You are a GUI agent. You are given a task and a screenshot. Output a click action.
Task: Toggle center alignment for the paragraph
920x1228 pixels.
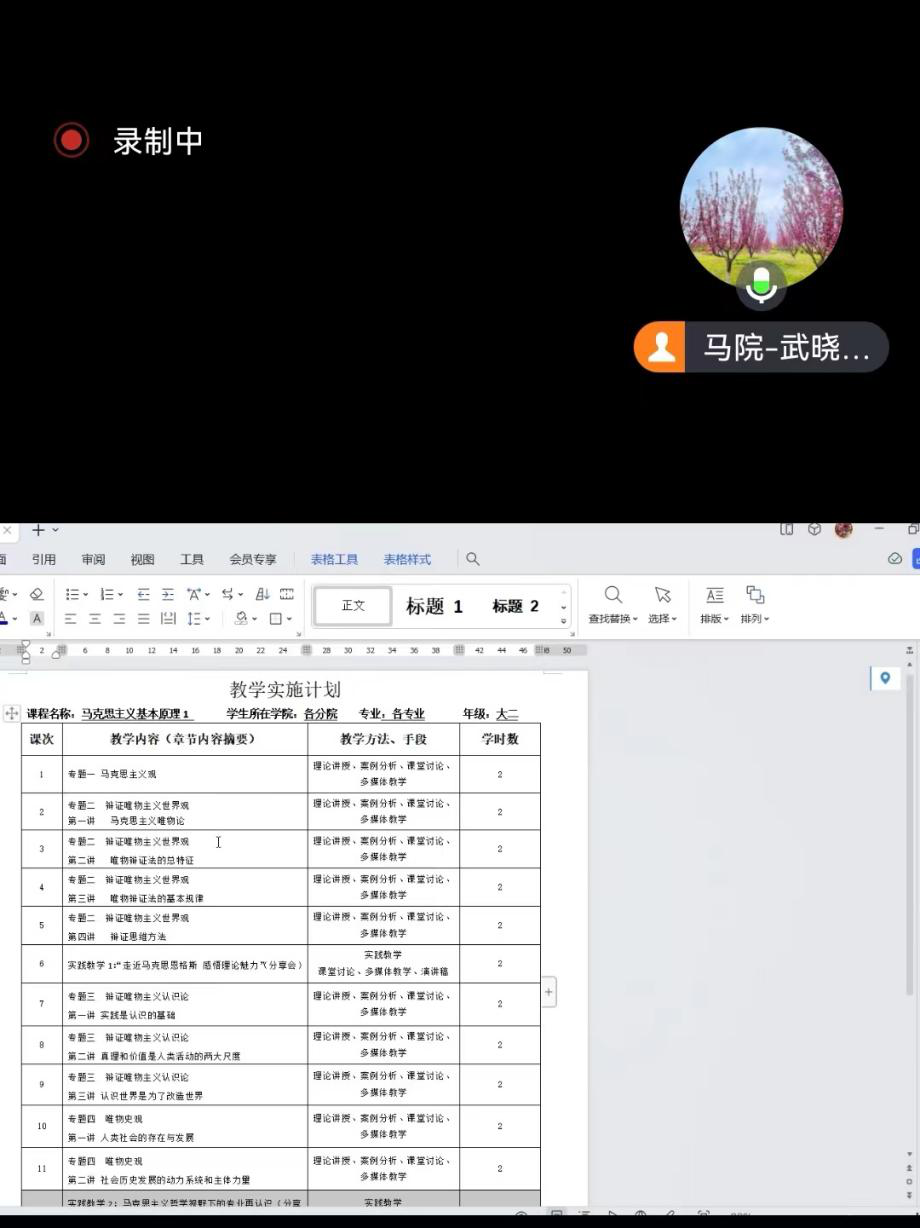coord(94,618)
